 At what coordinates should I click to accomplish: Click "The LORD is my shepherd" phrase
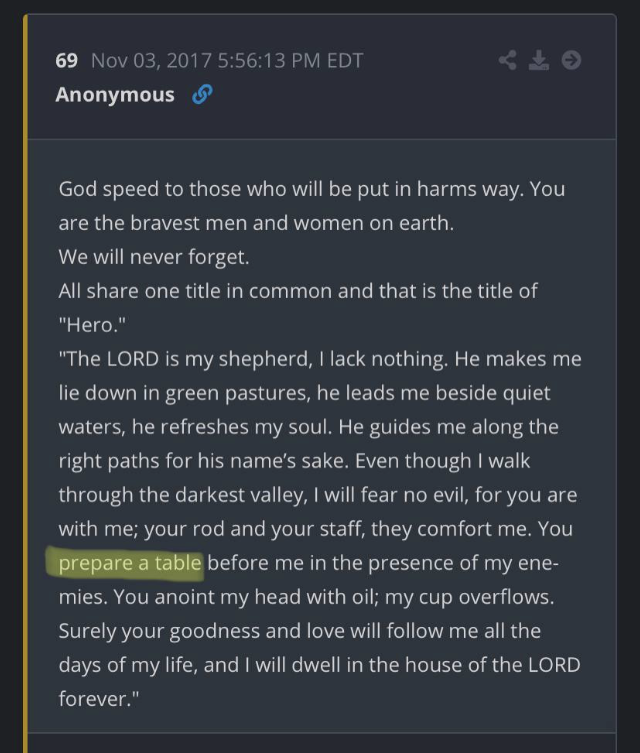(x=185, y=359)
